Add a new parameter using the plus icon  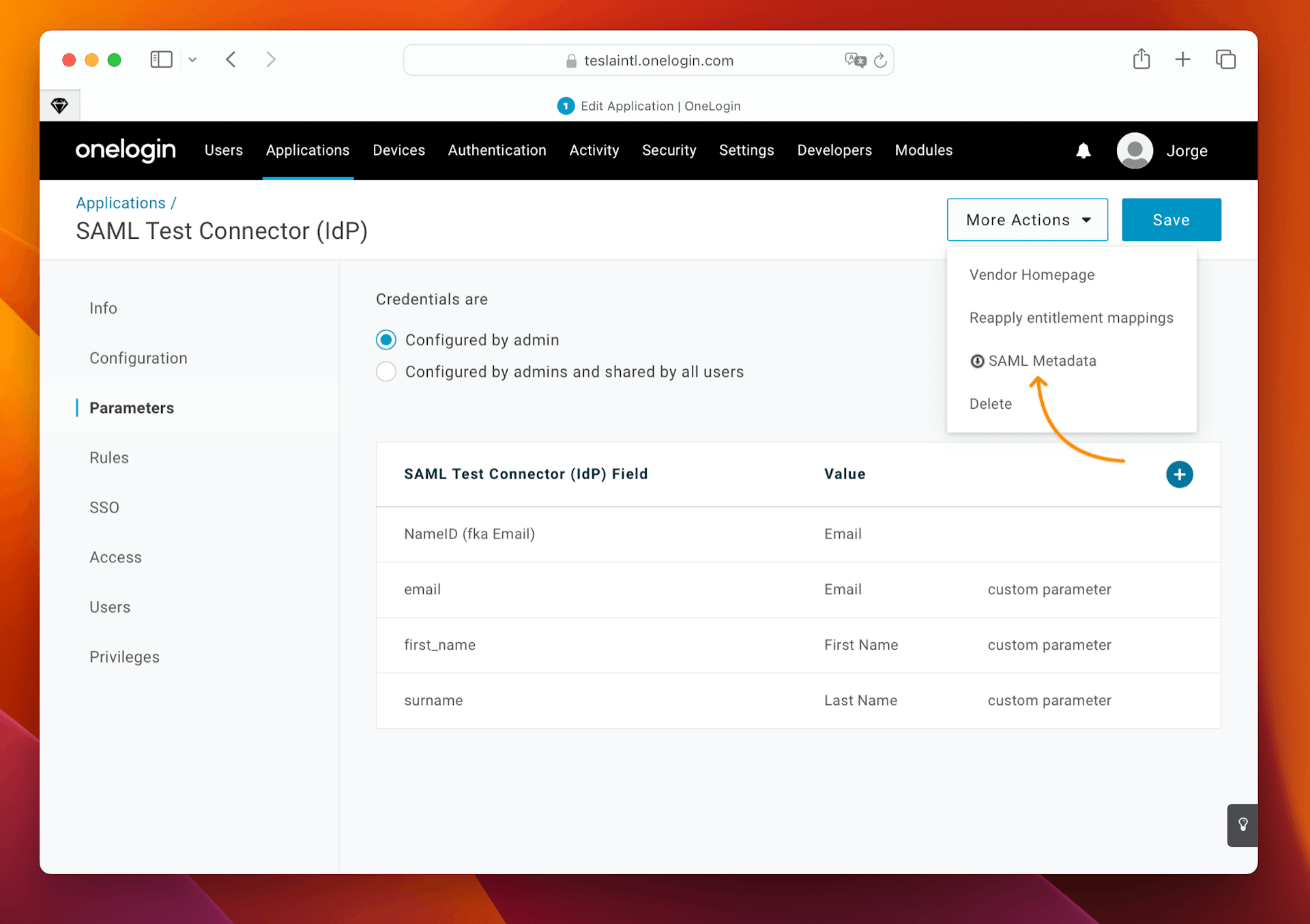(x=1180, y=474)
